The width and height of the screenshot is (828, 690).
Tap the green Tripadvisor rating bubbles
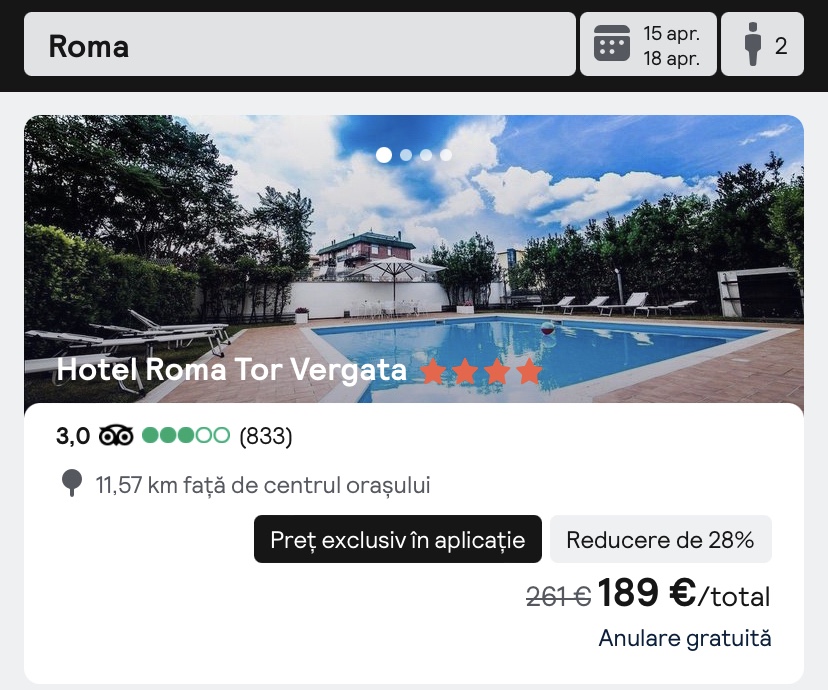[186, 436]
